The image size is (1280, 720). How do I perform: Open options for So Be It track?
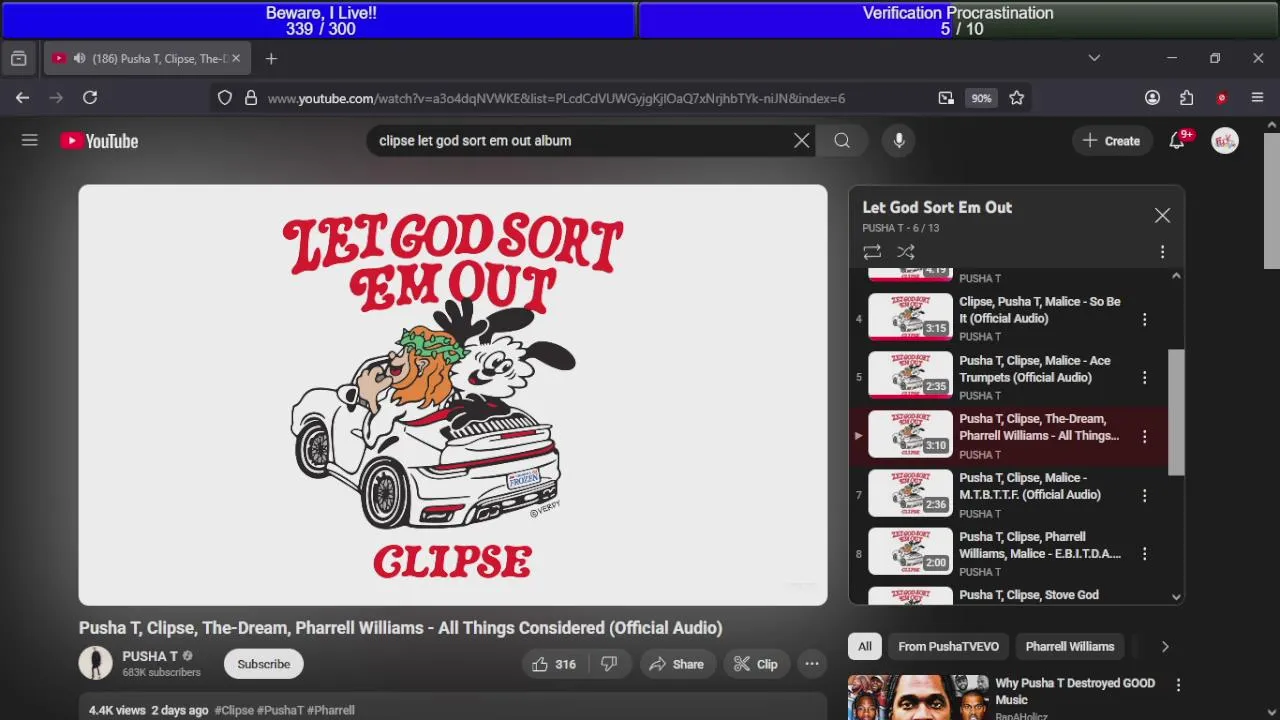click(x=1145, y=319)
